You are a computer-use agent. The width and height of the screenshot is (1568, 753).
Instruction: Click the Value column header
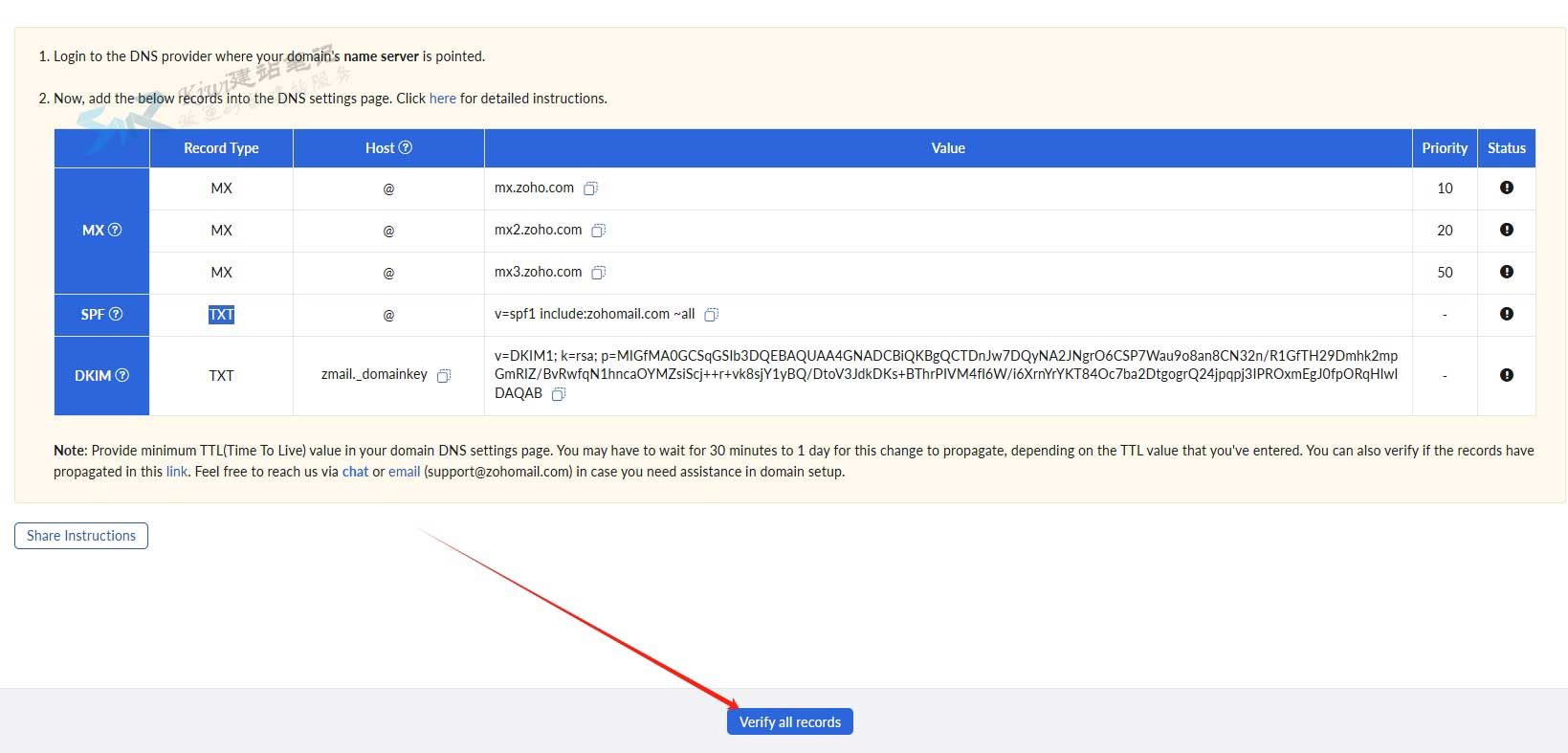[x=948, y=148]
